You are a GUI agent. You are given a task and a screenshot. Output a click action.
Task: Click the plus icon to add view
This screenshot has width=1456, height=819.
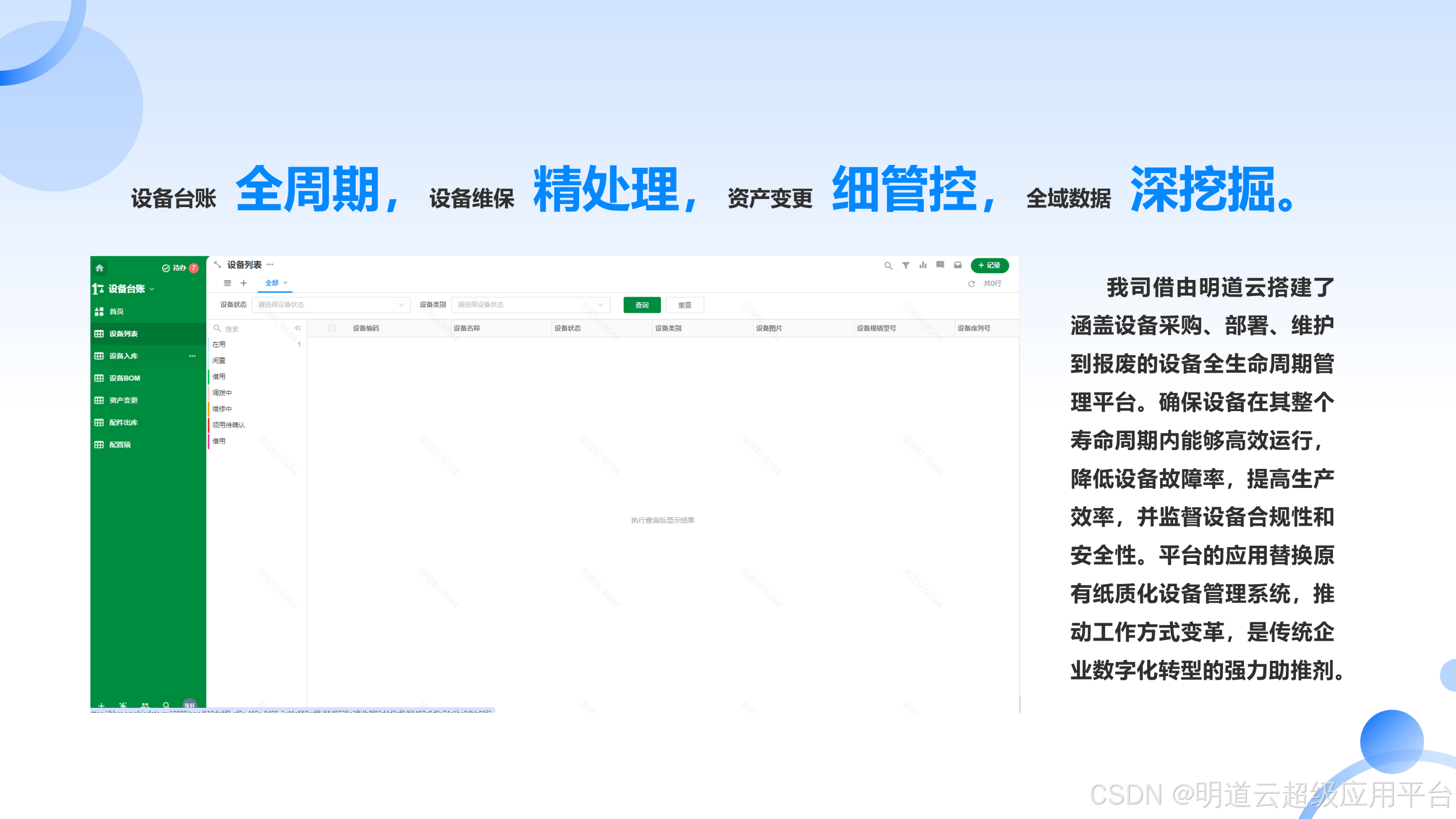coord(243,283)
